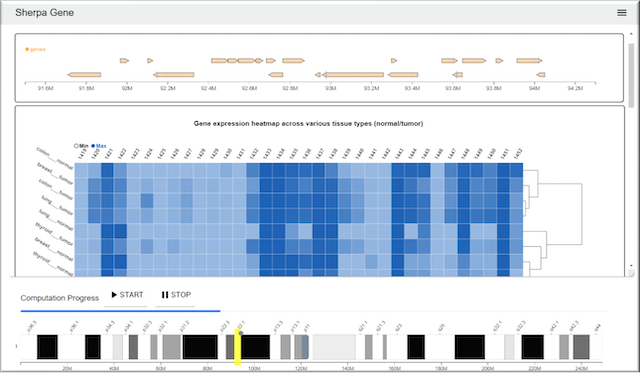Select the small forward gene arrow near 93.3M

click(x=394, y=61)
